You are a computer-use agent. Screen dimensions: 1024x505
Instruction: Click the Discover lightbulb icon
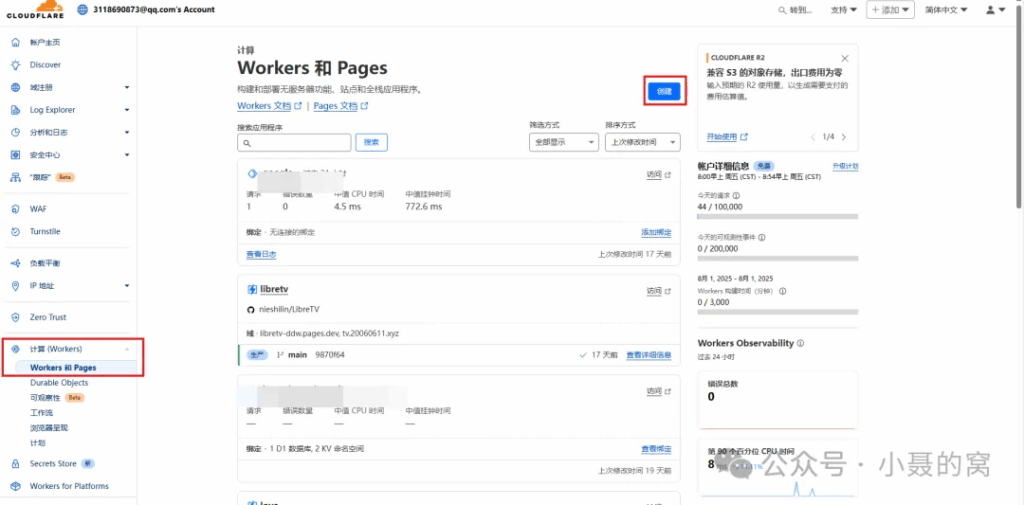point(16,65)
